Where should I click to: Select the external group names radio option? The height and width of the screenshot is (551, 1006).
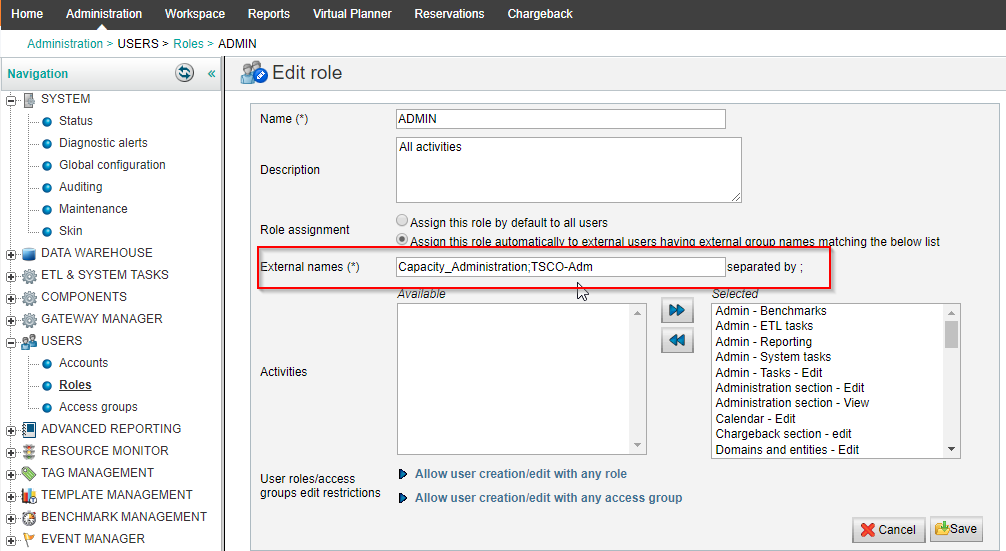[x=402, y=240]
